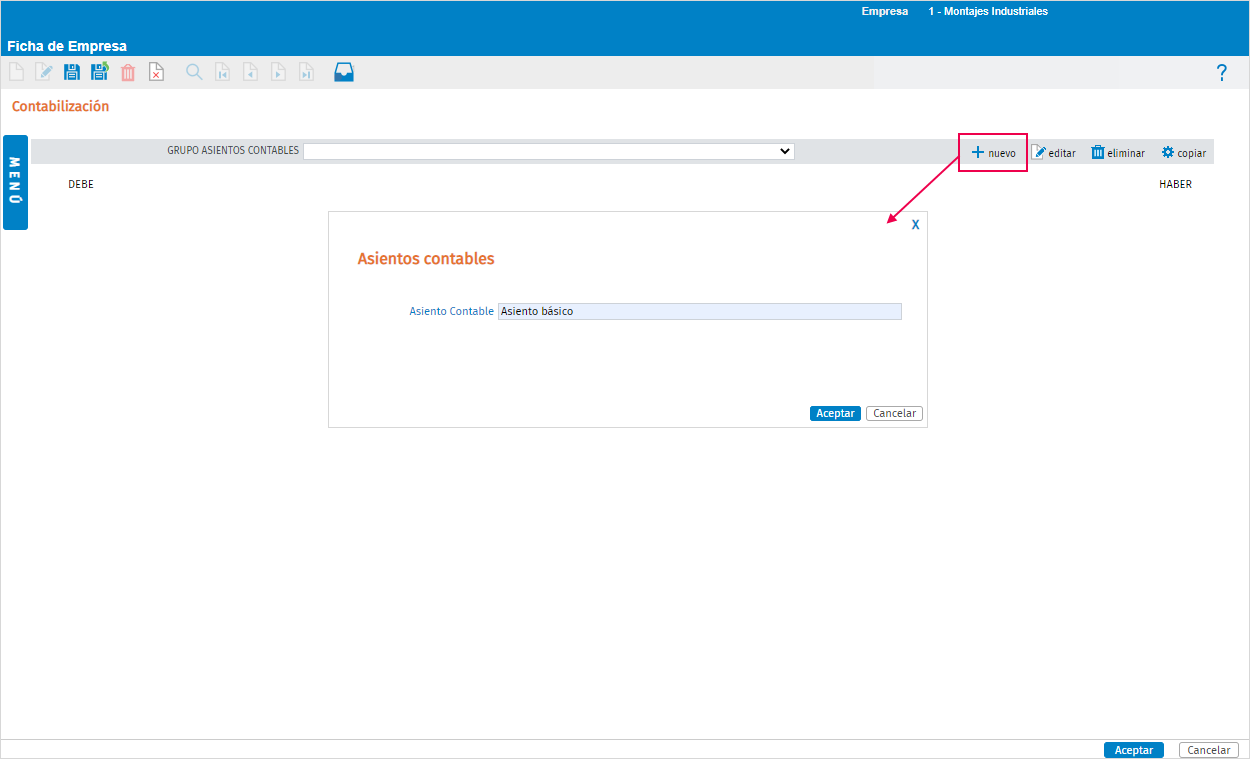Image resolution: width=1250 pixels, height=759 pixels.
Task: Open search with the magnifying glass icon
Action: 194,72
